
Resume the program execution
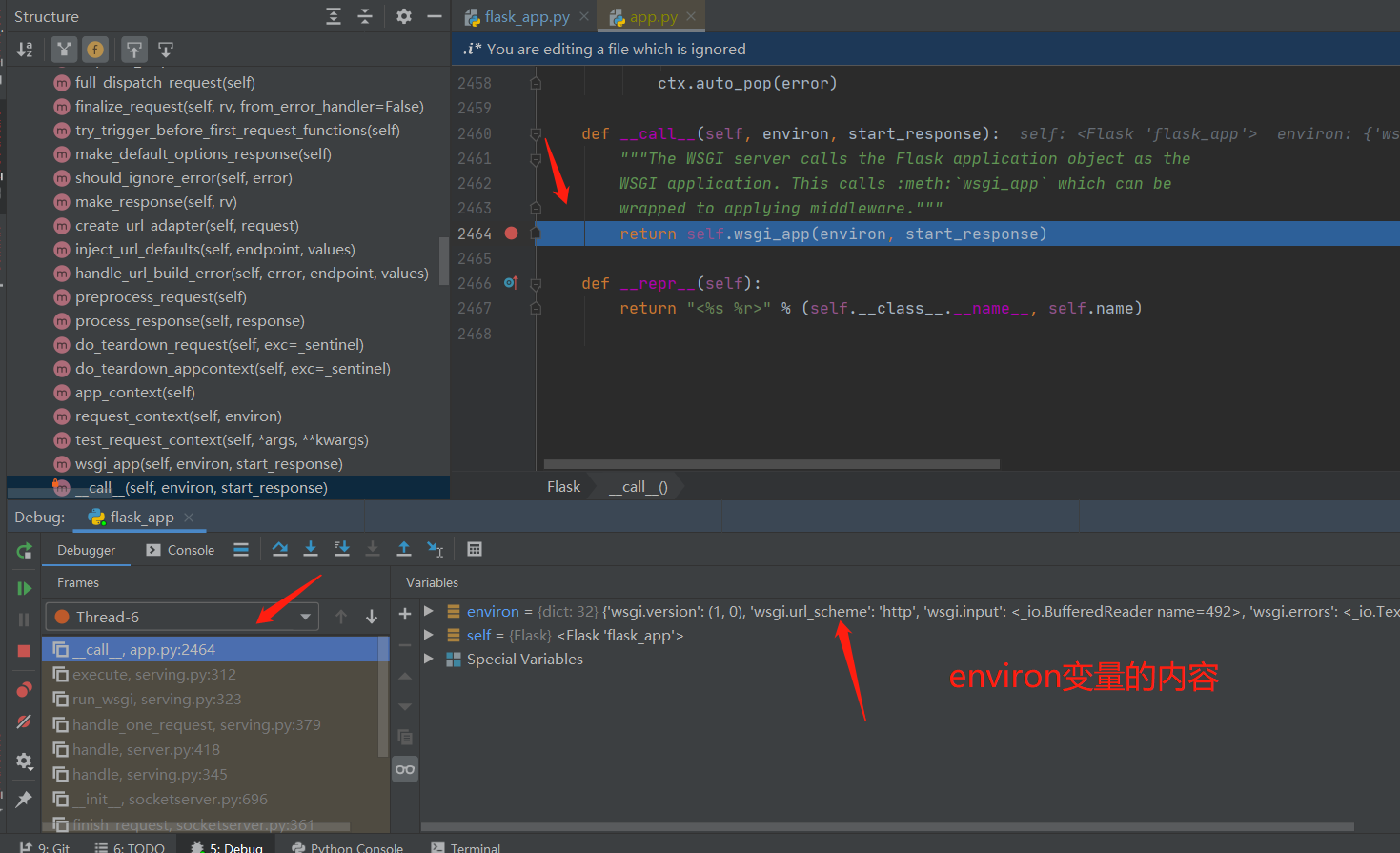(x=24, y=588)
